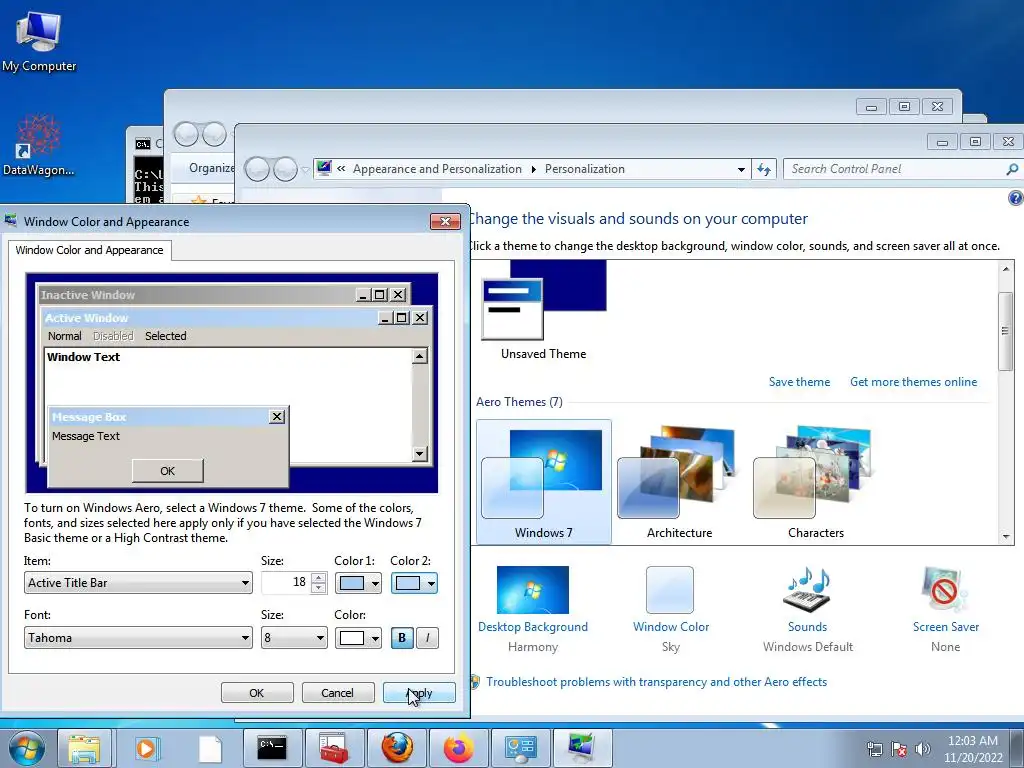
Task: Click the item Size value field
Action: coord(285,583)
